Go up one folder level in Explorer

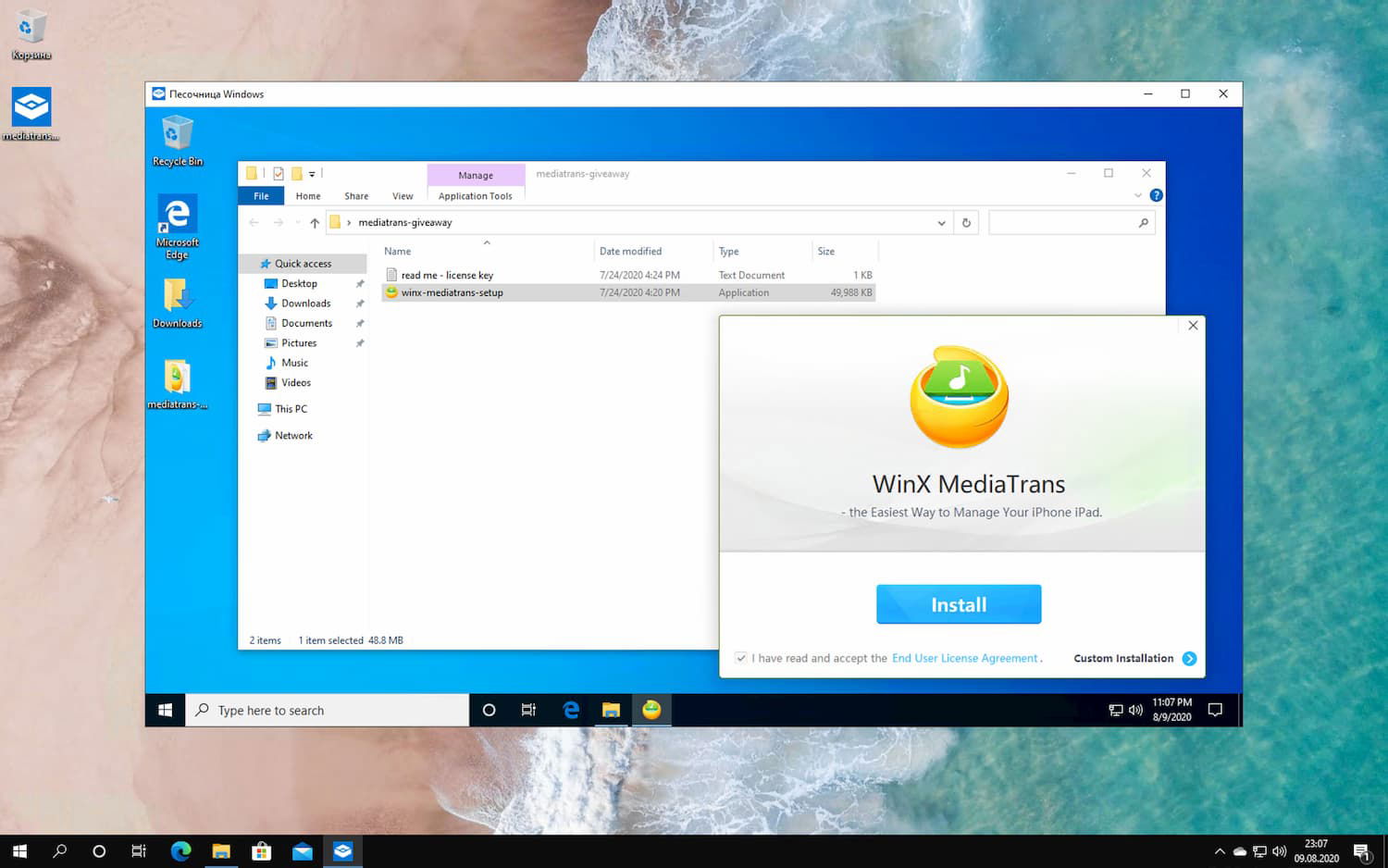click(x=315, y=222)
